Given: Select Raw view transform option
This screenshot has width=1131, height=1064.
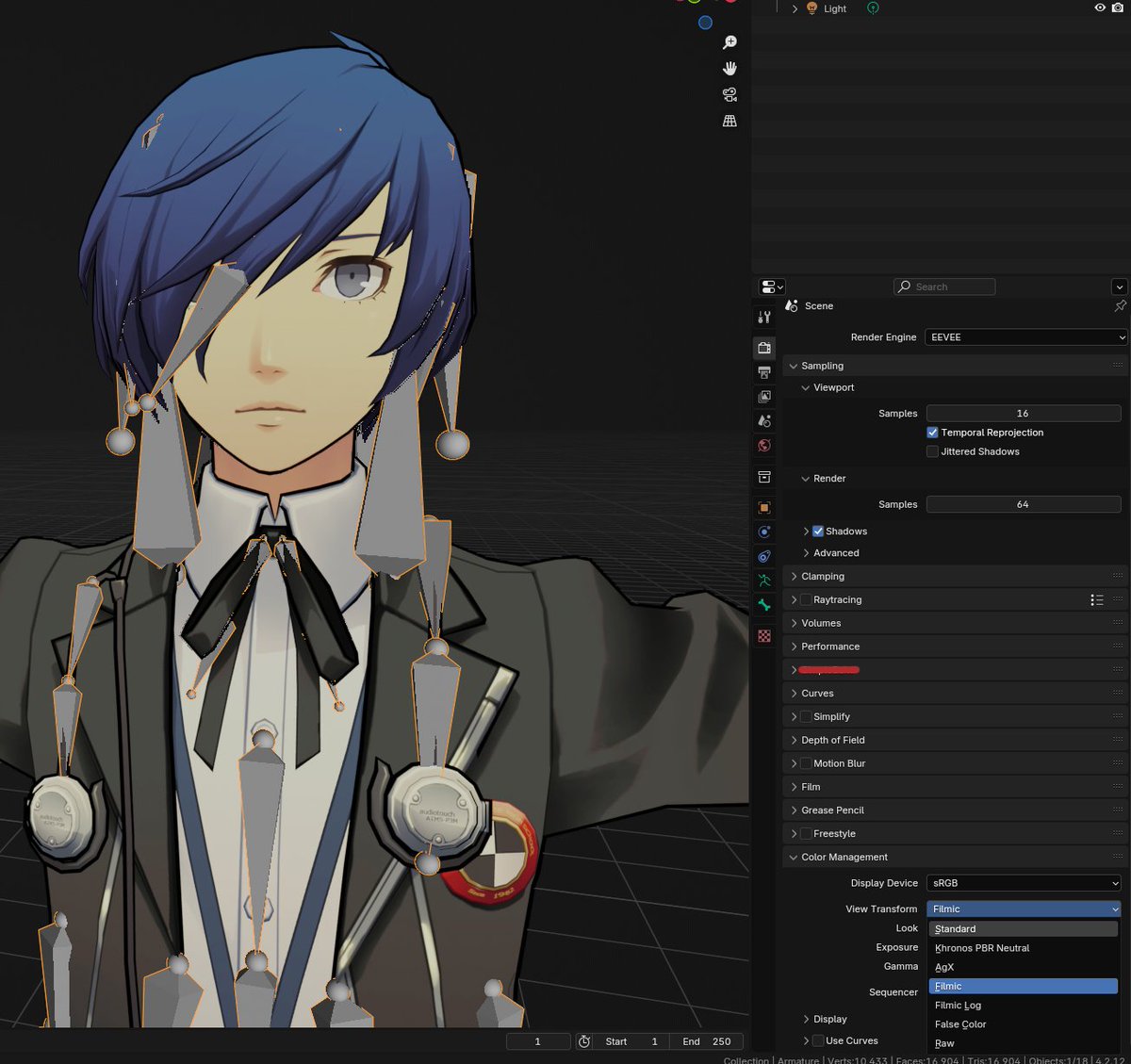Looking at the screenshot, I should (1024, 1043).
